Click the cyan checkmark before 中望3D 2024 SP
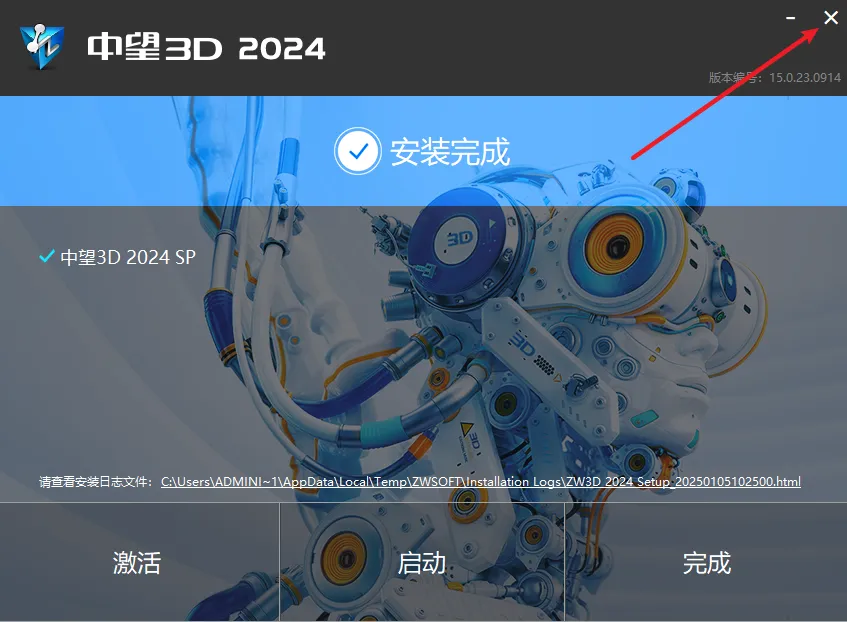The height and width of the screenshot is (622, 847). tap(47, 256)
